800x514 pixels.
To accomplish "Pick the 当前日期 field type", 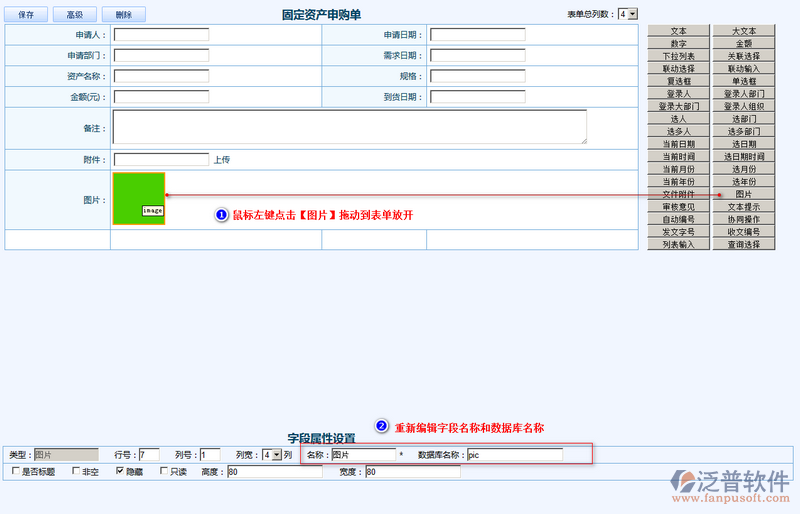I will 678,144.
